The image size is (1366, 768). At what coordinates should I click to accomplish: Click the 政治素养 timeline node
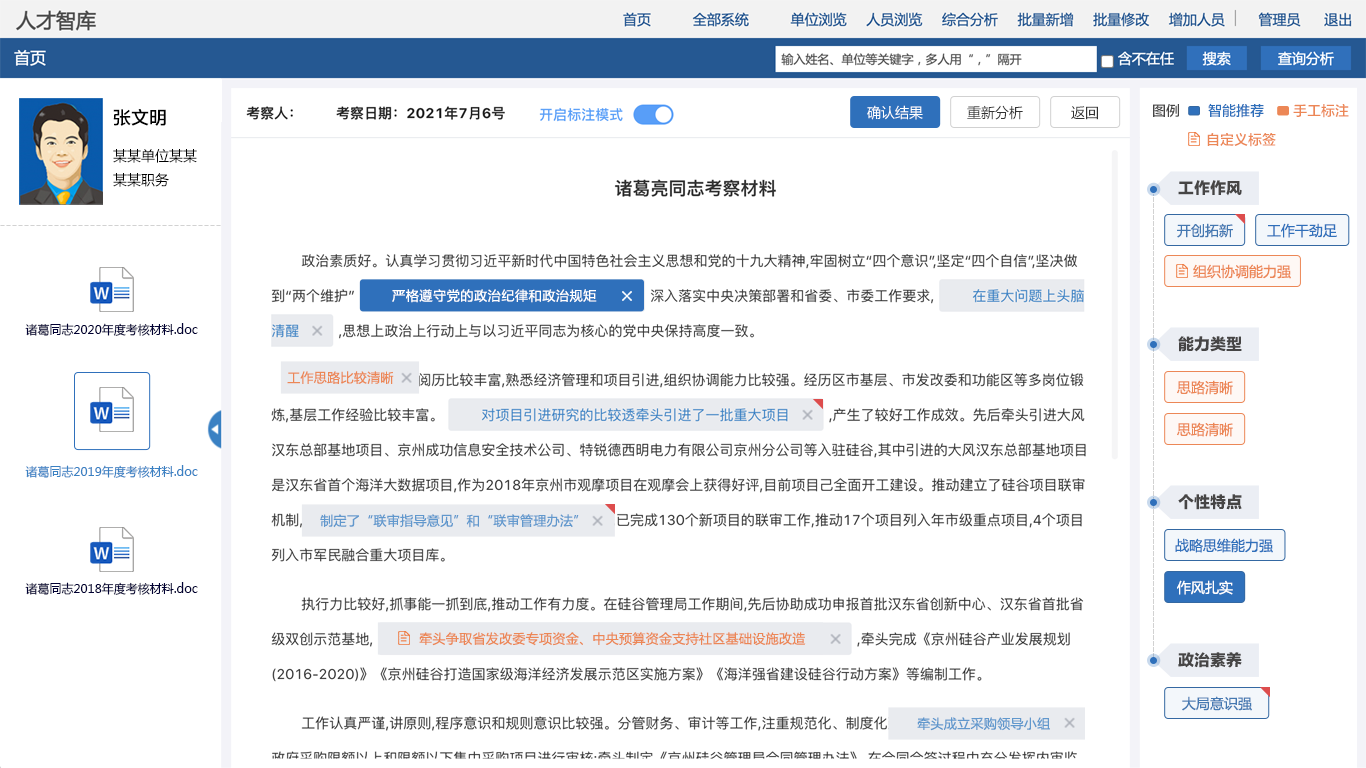(1153, 660)
